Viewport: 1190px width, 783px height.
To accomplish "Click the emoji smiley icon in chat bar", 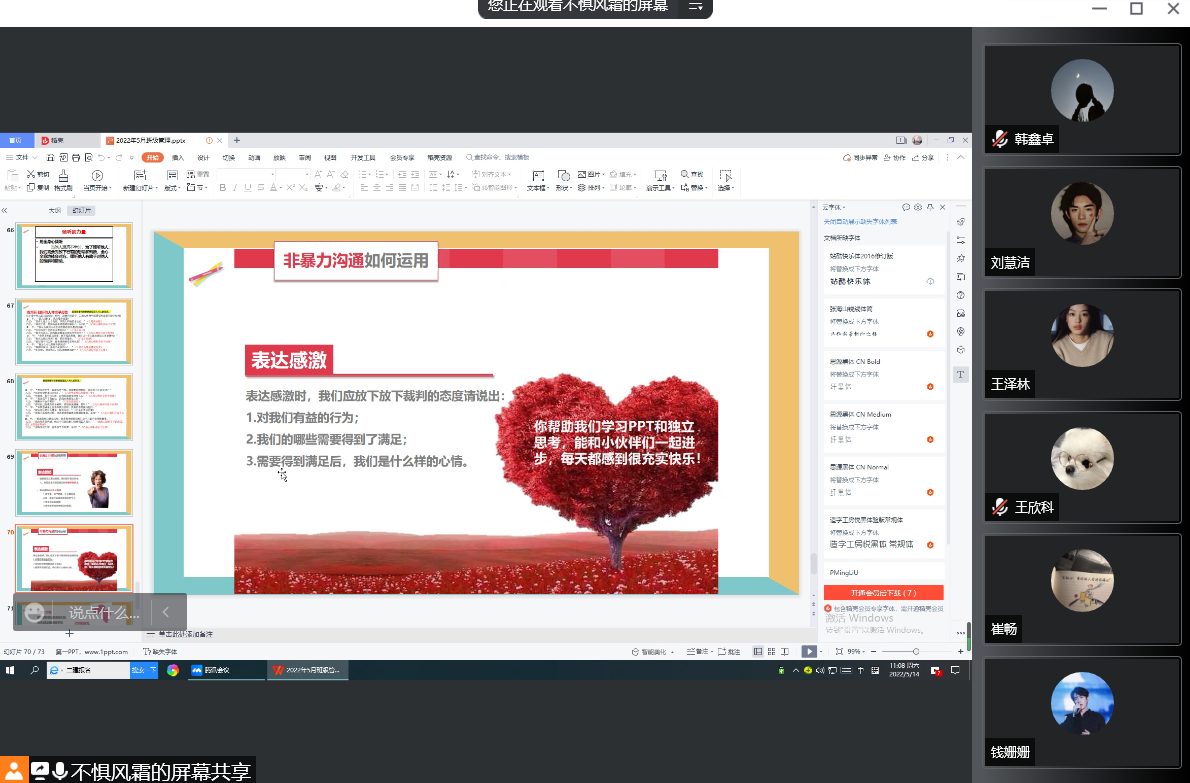I will point(35,612).
